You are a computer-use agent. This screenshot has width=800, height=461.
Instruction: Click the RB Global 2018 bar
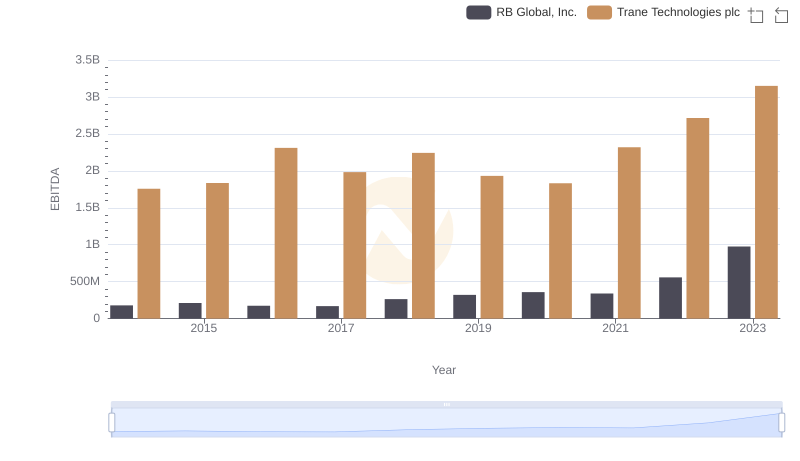click(x=396, y=309)
